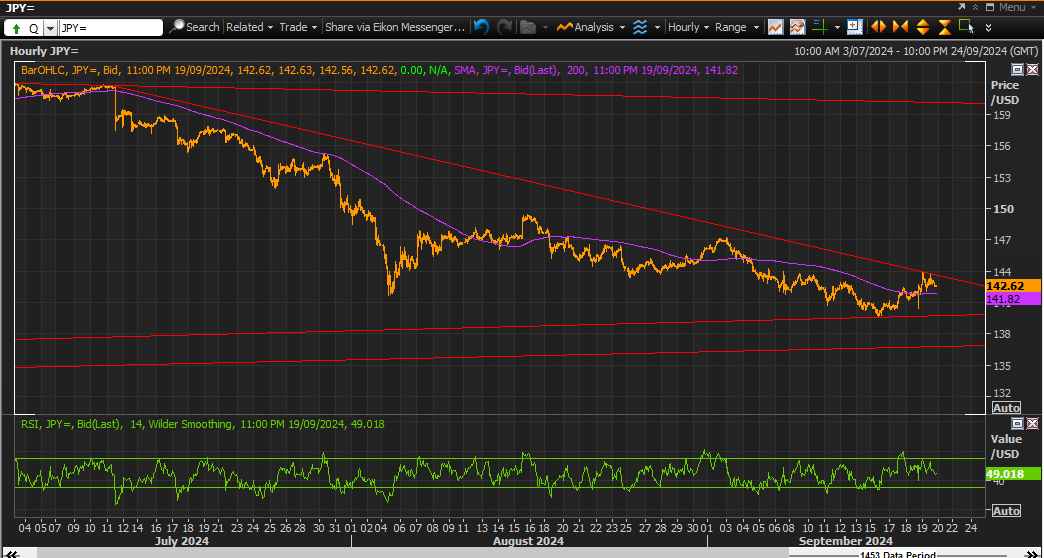The height and width of the screenshot is (558, 1044).
Task: Click Share via Eikon Messenger
Action: click(x=395, y=27)
